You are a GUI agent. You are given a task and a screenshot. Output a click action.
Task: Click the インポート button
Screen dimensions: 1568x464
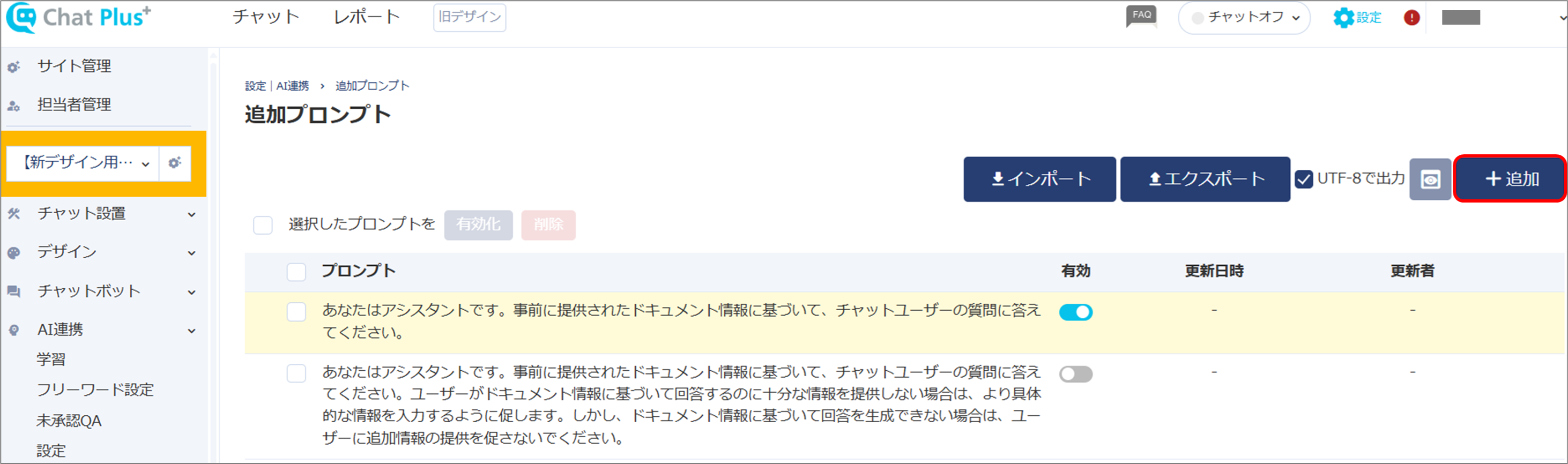[1039, 179]
